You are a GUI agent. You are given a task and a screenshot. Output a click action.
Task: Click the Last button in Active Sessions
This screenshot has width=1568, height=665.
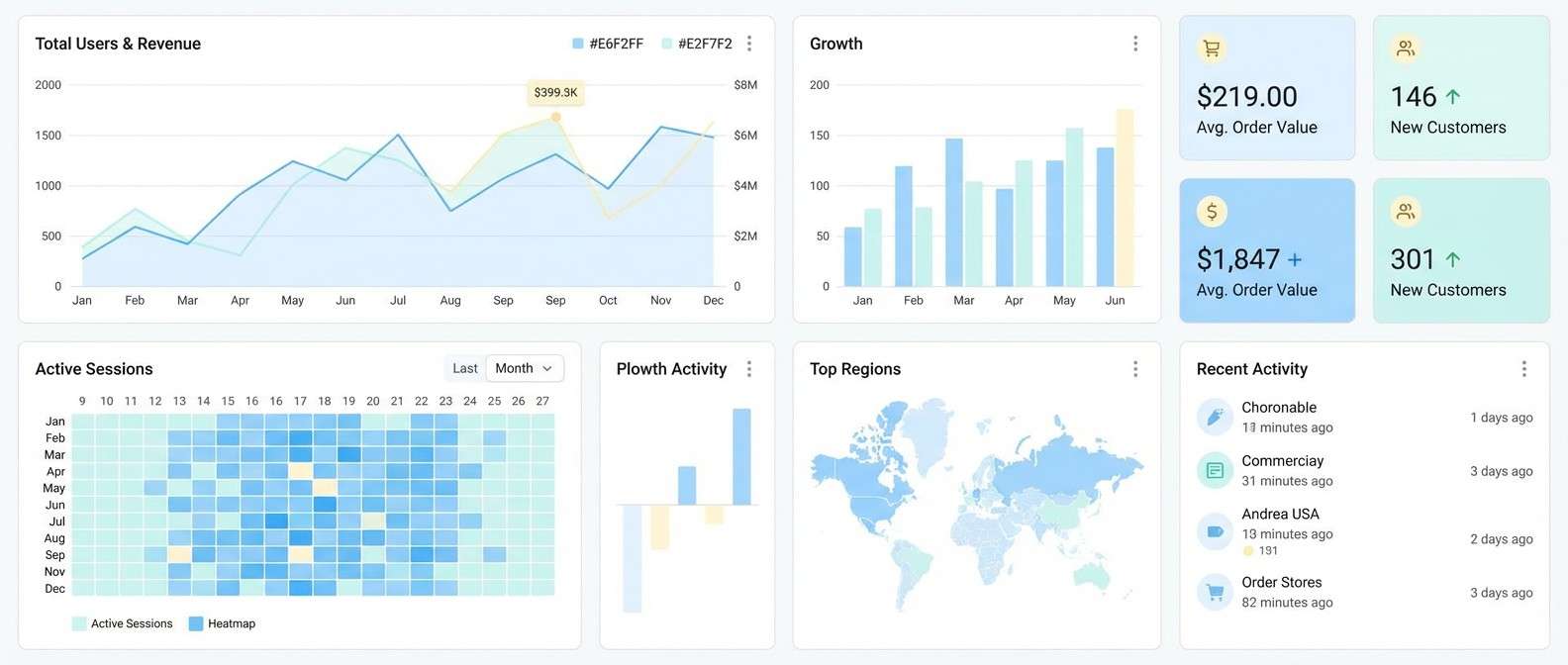click(x=464, y=367)
